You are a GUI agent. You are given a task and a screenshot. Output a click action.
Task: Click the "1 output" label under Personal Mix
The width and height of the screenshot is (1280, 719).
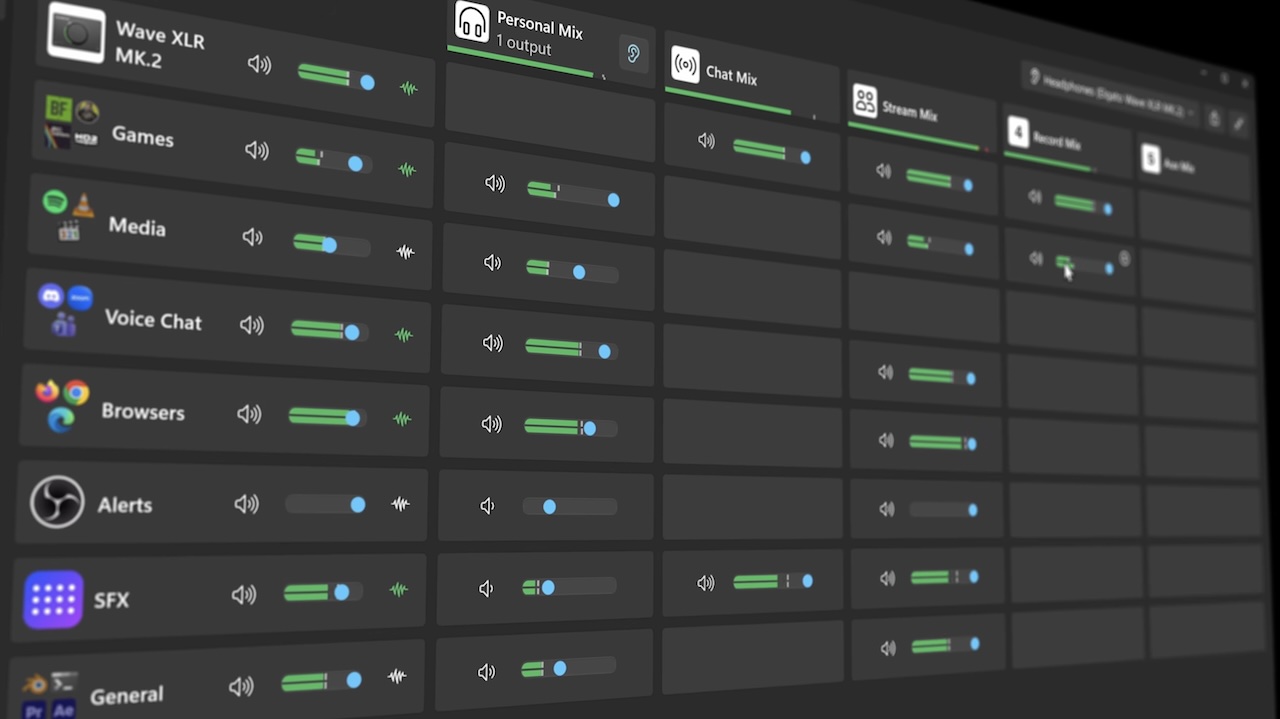tap(523, 46)
